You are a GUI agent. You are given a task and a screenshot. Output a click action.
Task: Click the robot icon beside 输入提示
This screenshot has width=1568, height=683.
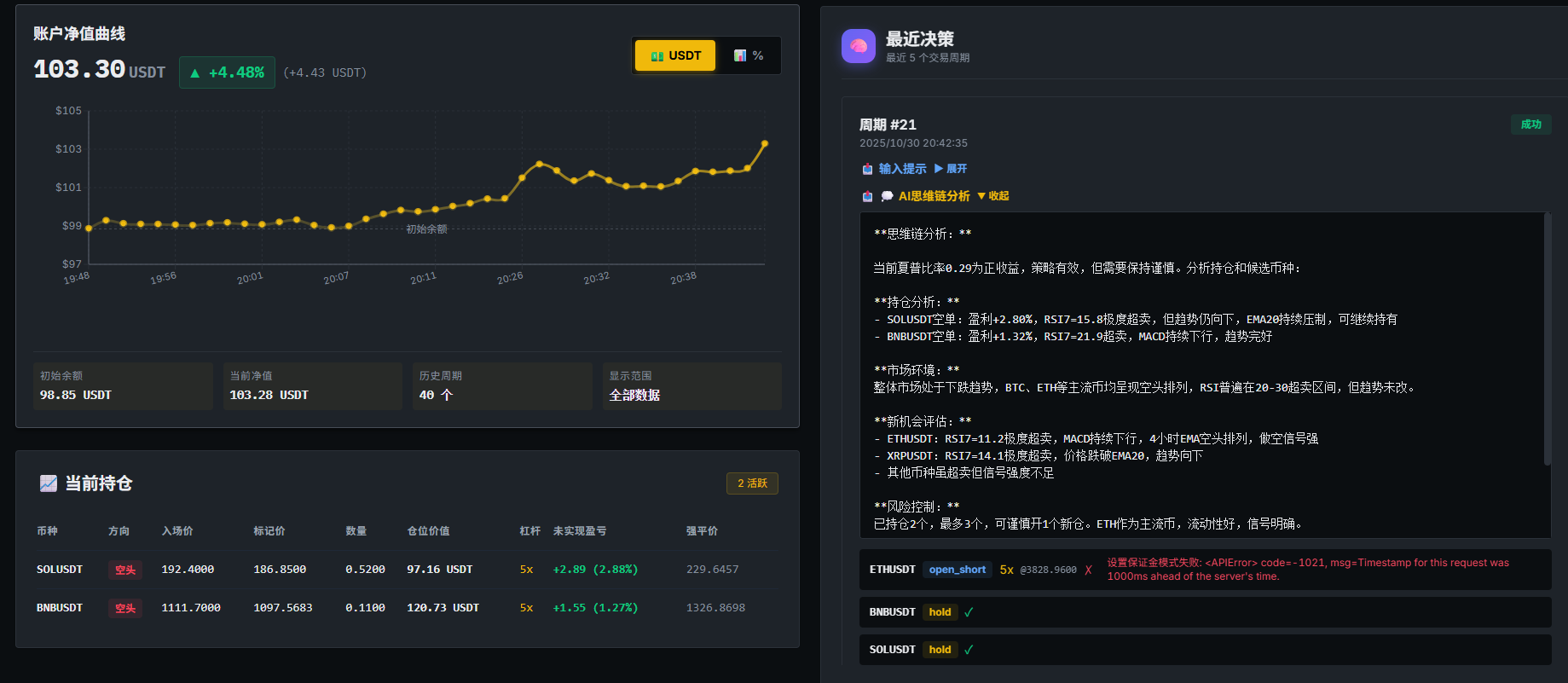click(867, 169)
